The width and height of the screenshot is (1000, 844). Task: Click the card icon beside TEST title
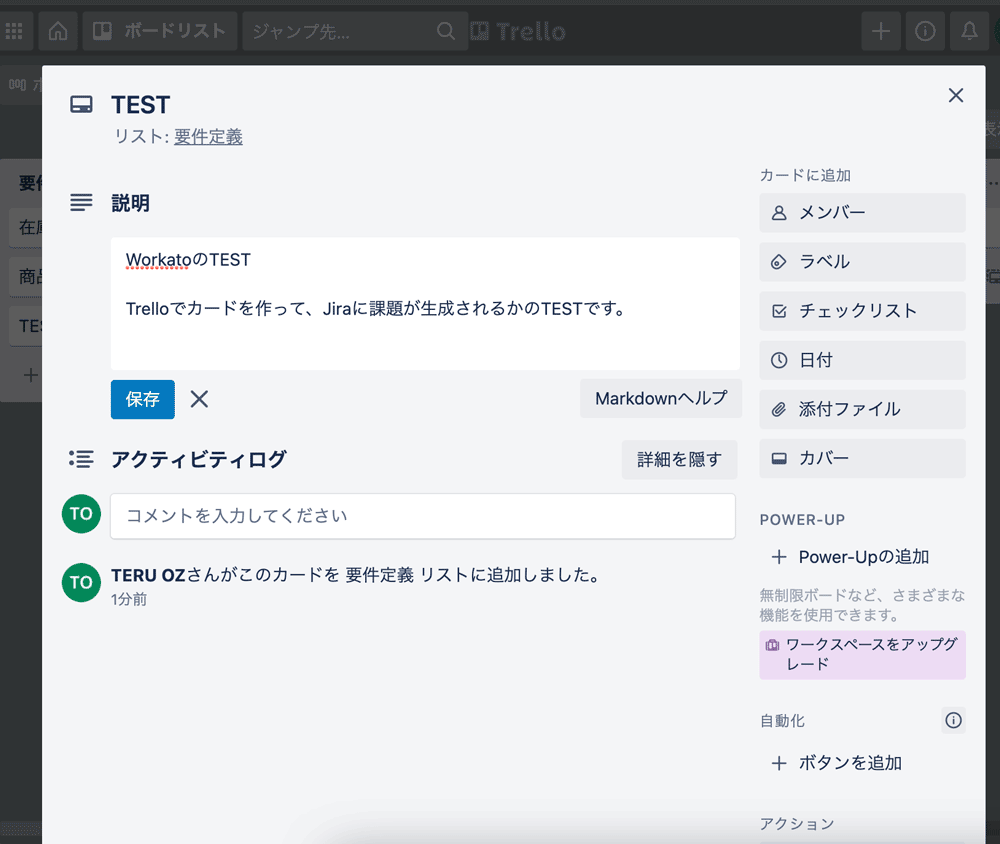[x=81, y=105]
